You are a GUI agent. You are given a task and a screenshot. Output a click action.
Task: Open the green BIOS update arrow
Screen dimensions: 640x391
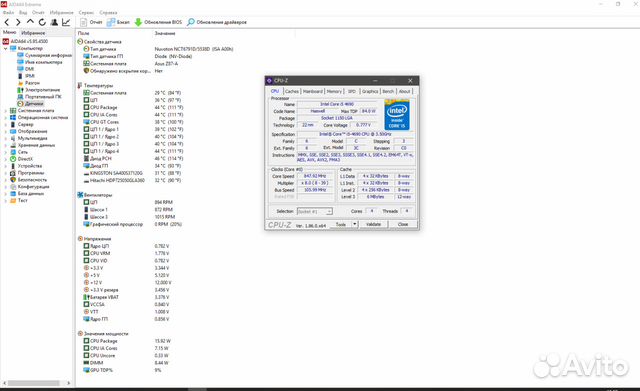pyautogui.click(x=138, y=22)
